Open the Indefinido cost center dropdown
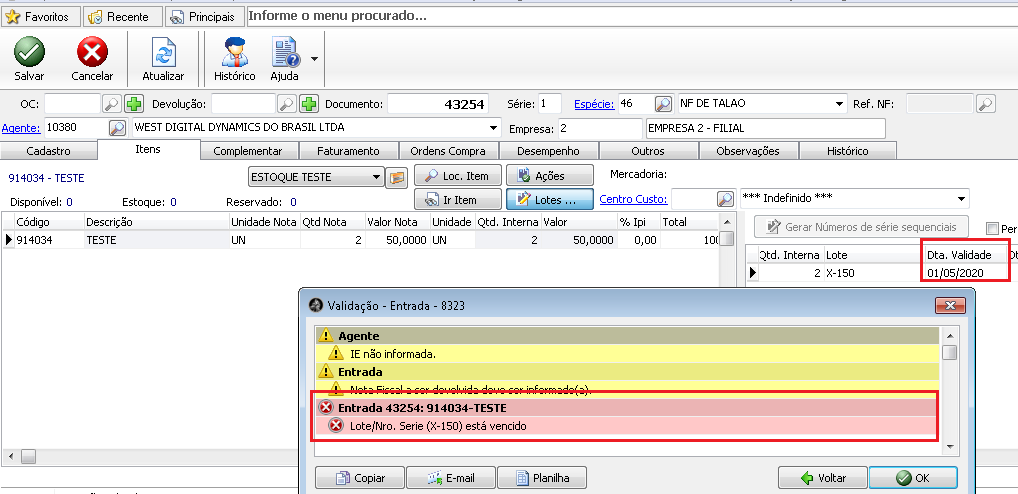Viewport: 1018px width, 494px height. 962,199
